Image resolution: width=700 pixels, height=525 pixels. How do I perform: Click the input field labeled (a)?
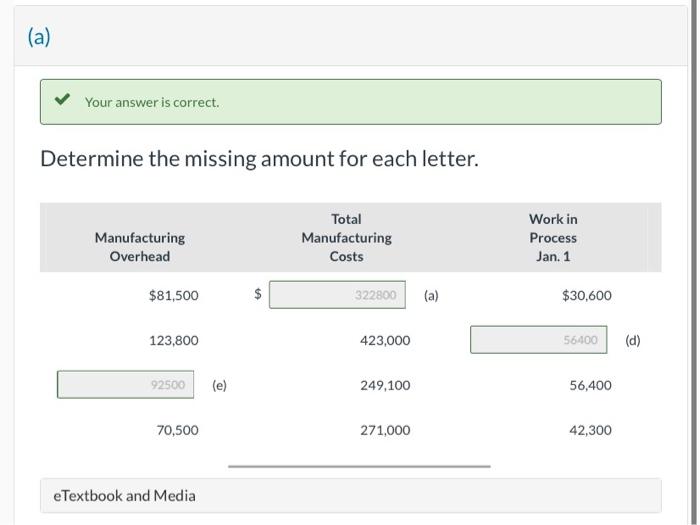pos(337,295)
